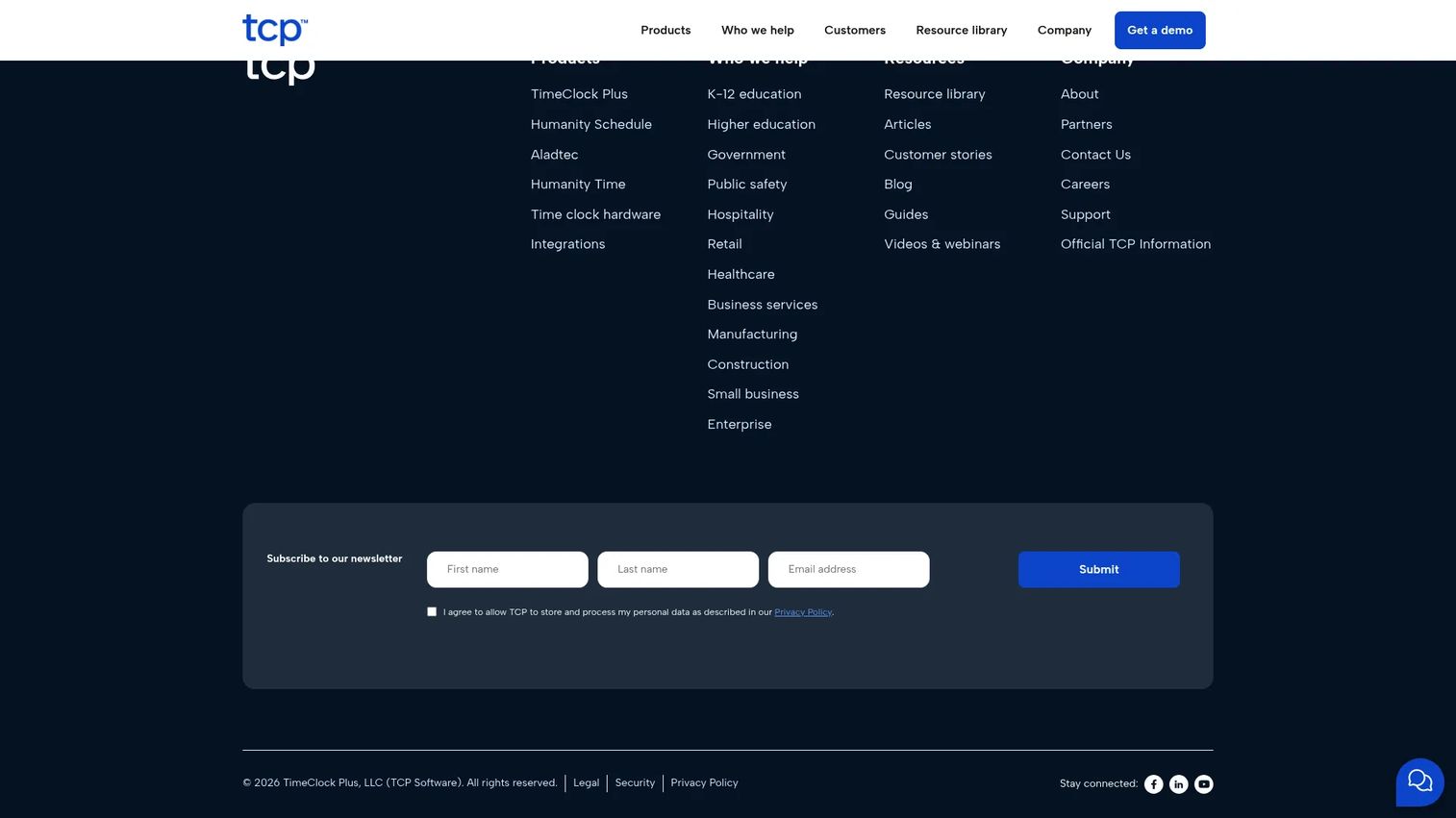Image resolution: width=1456 pixels, height=818 pixels.
Task: Open the YouTube social icon
Action: click(1203, 784)
